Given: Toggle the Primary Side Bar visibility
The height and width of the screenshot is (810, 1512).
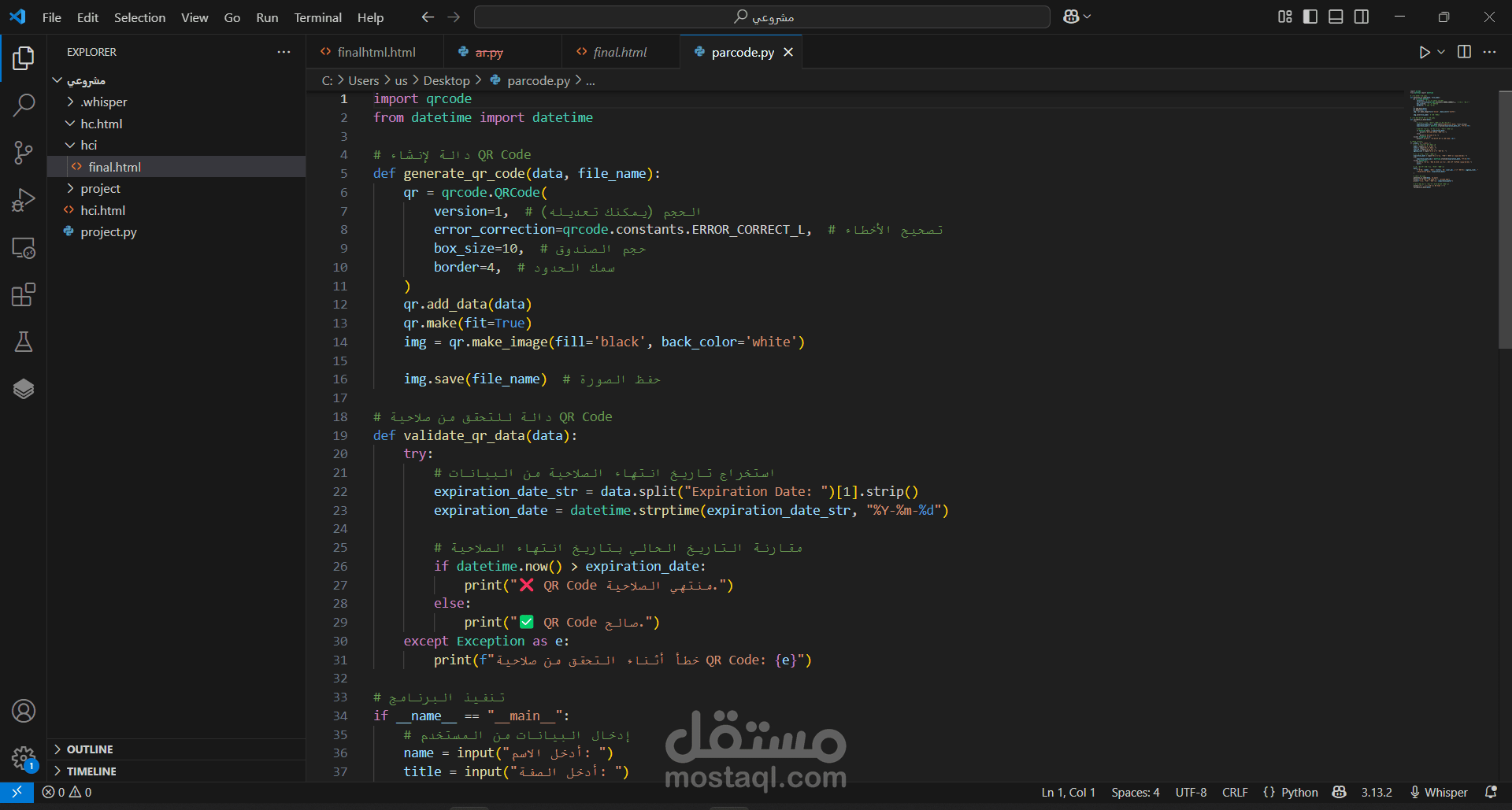Looking at the screenshot, I should point(1310,17).
